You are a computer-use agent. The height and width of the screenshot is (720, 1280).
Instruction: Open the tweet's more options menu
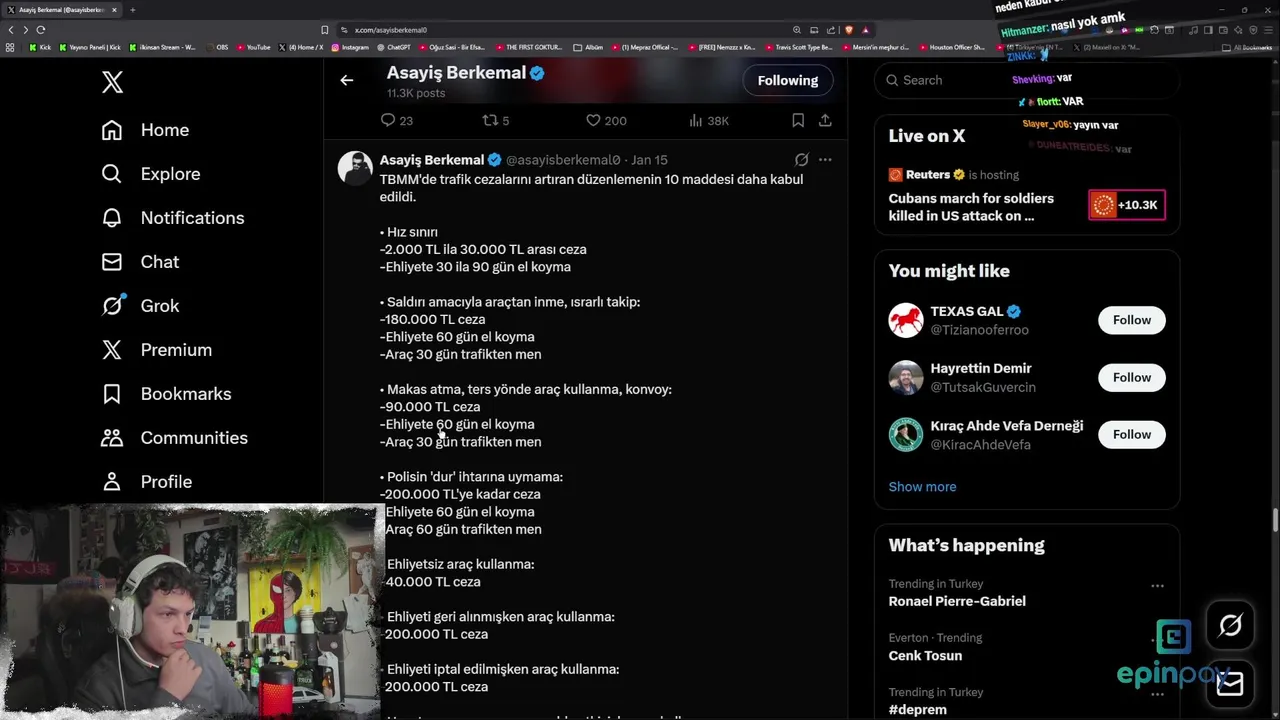(825, 160)
